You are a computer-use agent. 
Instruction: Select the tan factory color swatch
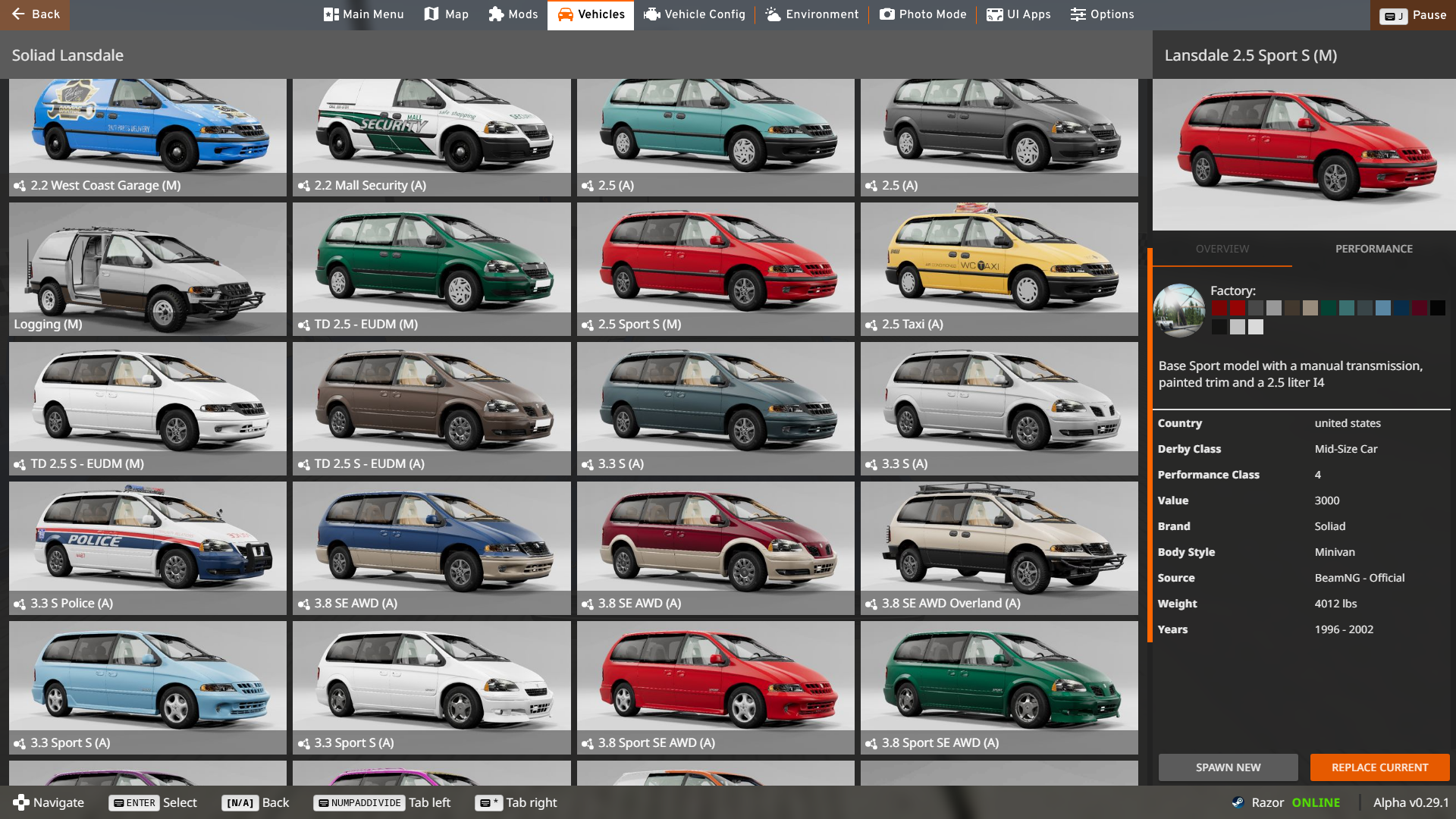coord(1310,308)
